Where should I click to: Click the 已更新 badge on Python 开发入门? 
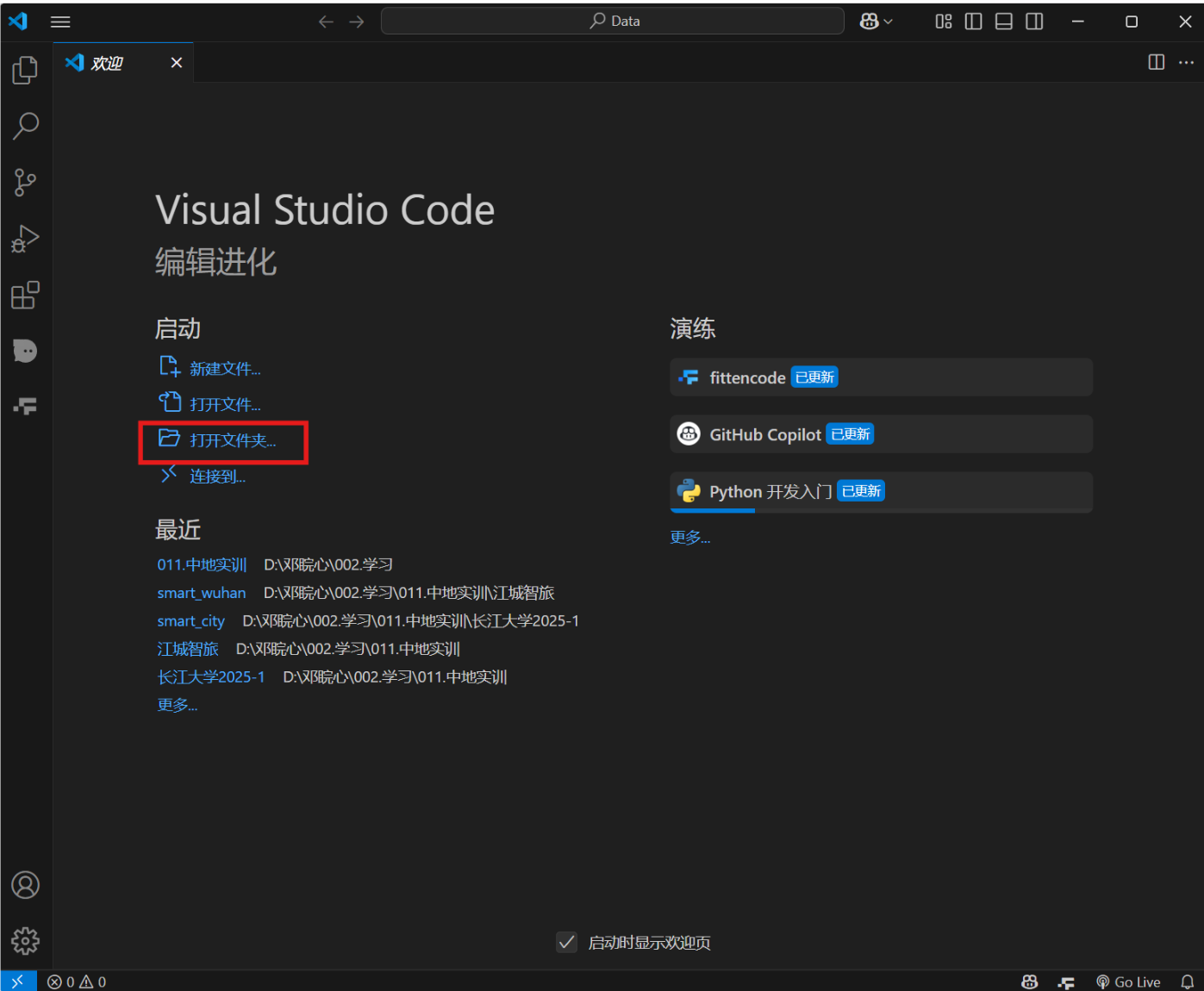coord(861,491)
